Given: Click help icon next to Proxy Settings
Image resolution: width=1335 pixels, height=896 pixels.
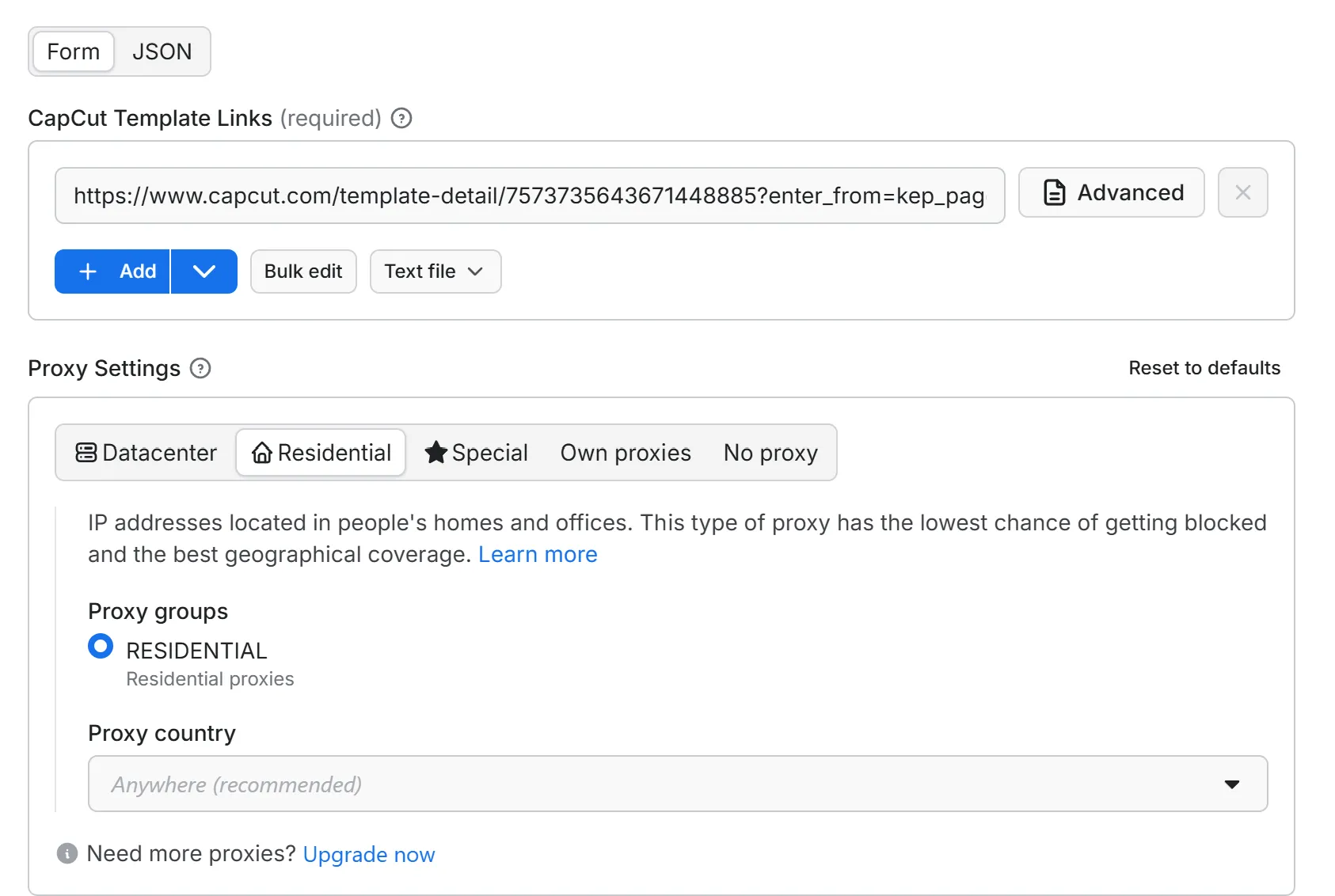Looking at the screenshot, I should (200, 368).
